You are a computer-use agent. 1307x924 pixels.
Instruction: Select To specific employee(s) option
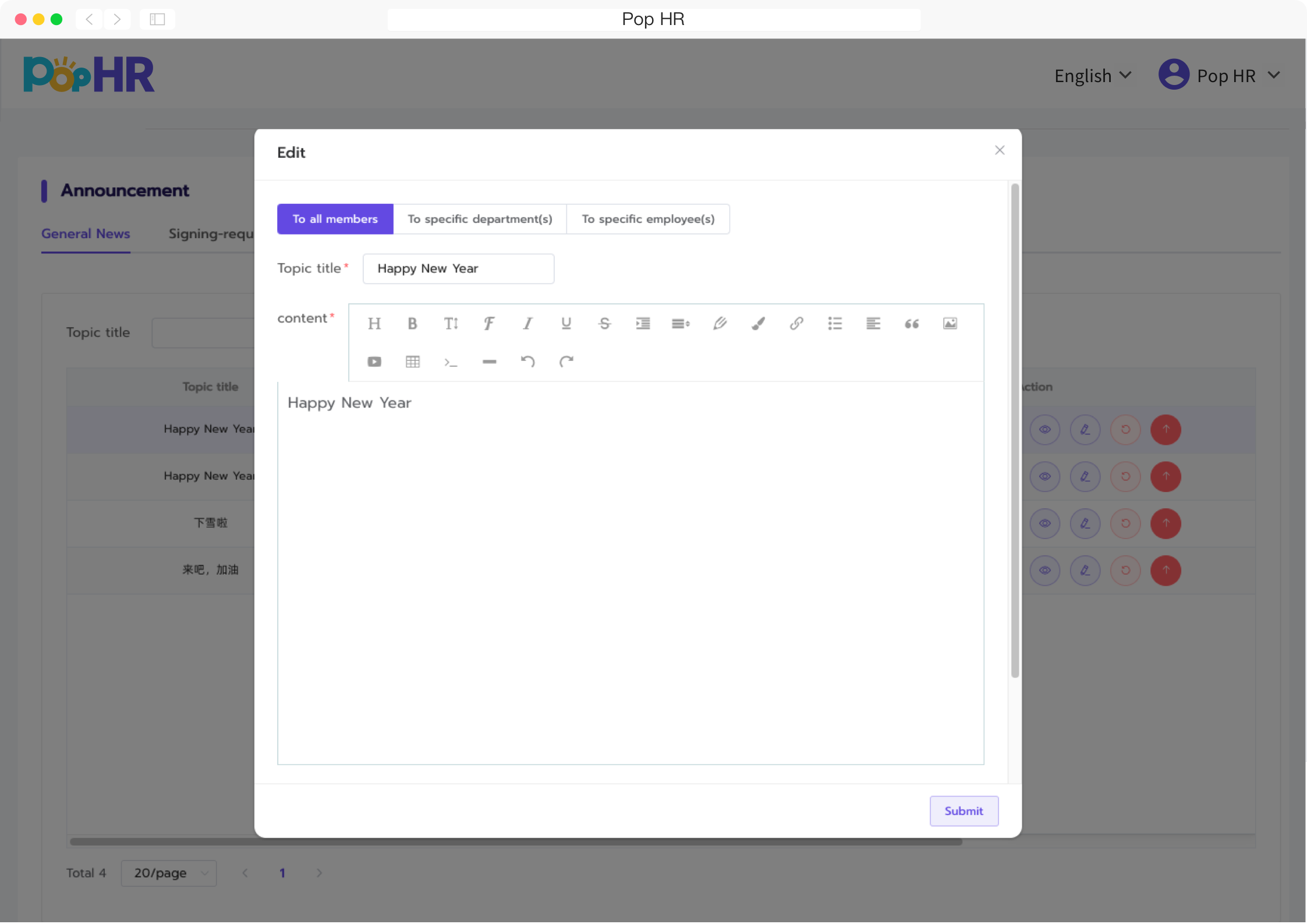point(648,220)
